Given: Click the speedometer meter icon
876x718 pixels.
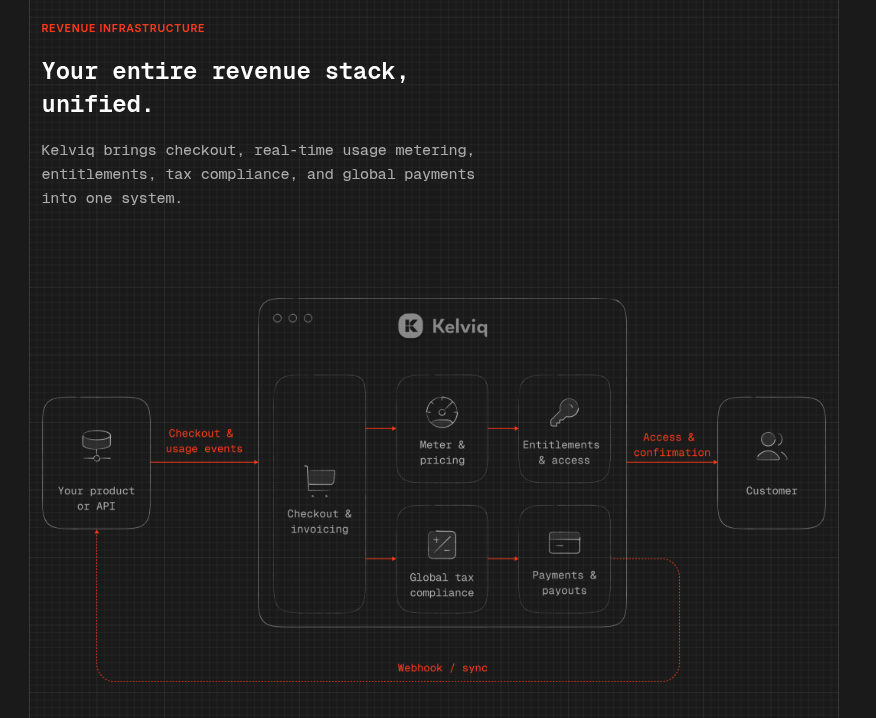Looking at the screenshot, I should 442,412.
